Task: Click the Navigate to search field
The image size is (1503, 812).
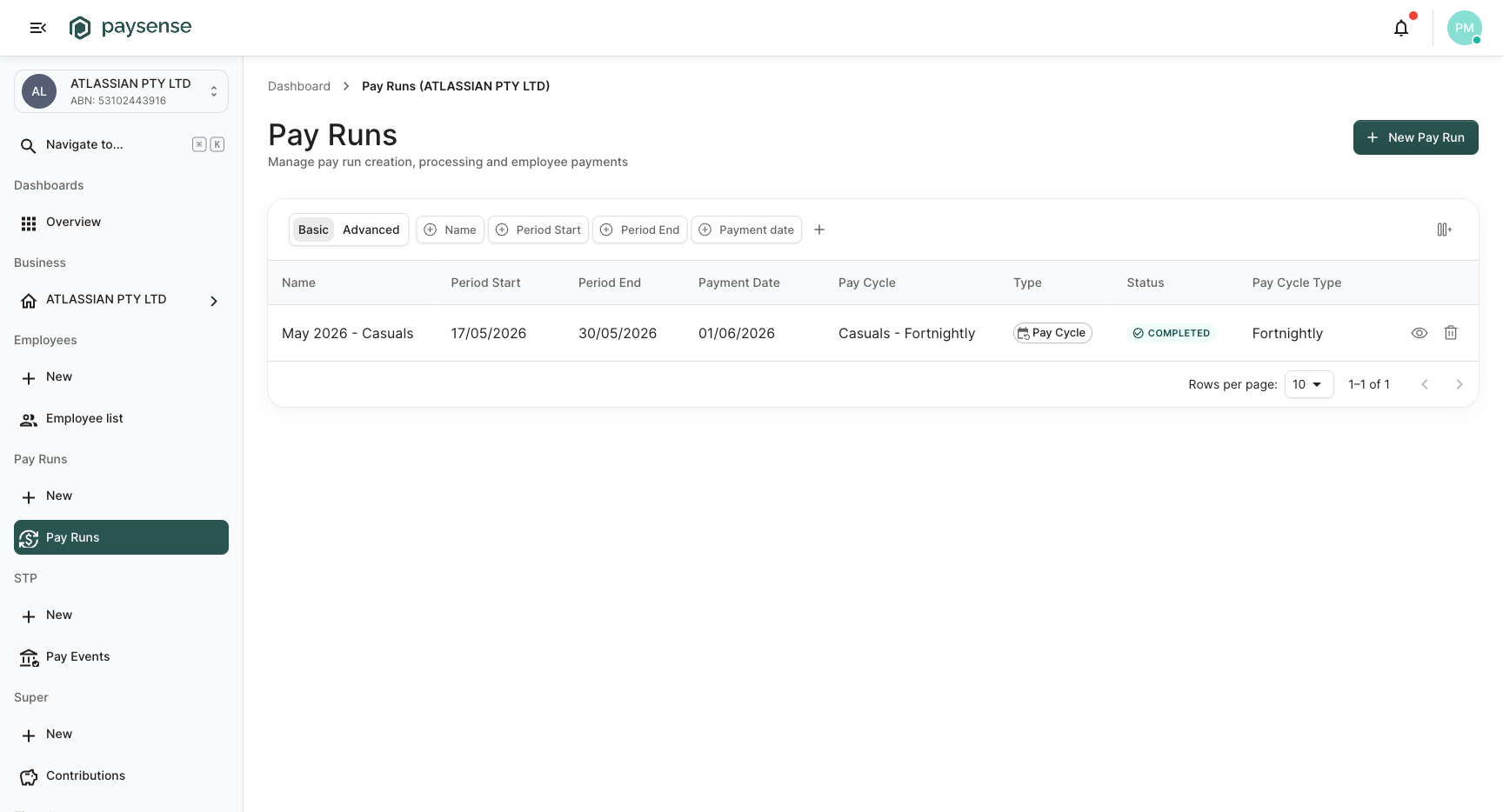Action: pos(121,144)
